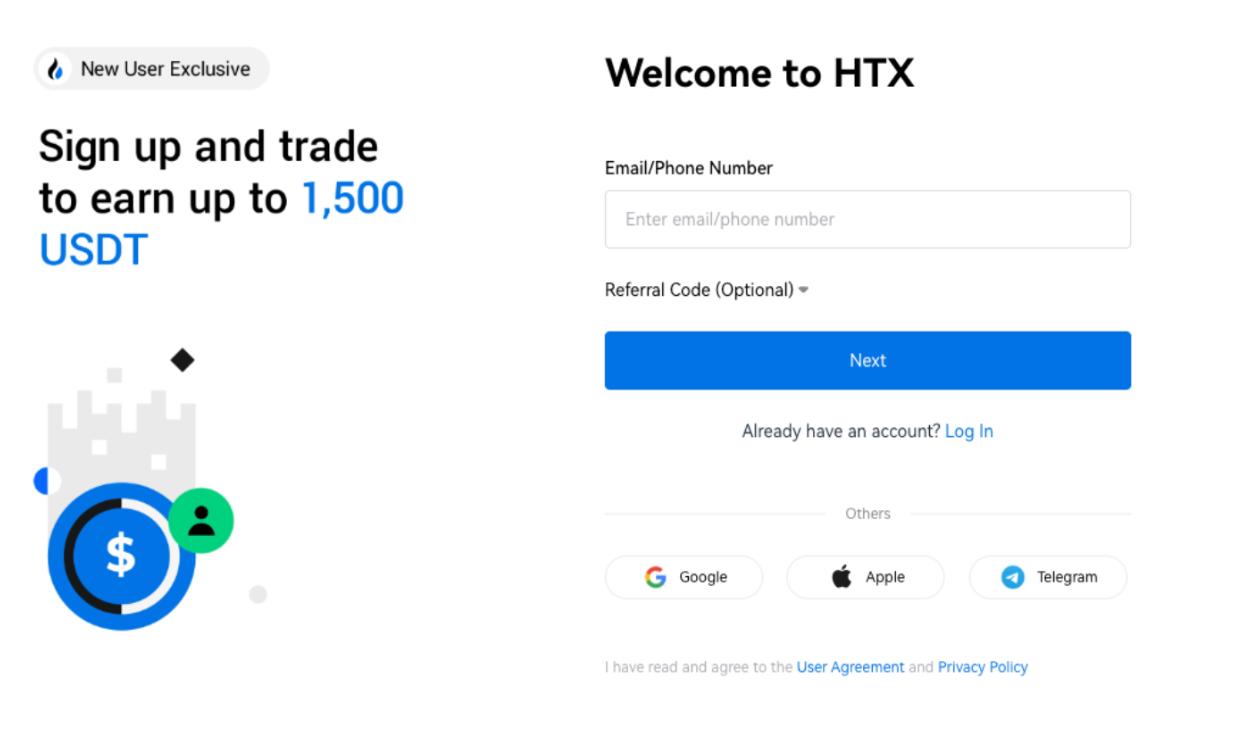Open Referral Code (Optional) section
Viewport: 1237px width, 750px height.
pyautogui.click(x=699, y=290)
